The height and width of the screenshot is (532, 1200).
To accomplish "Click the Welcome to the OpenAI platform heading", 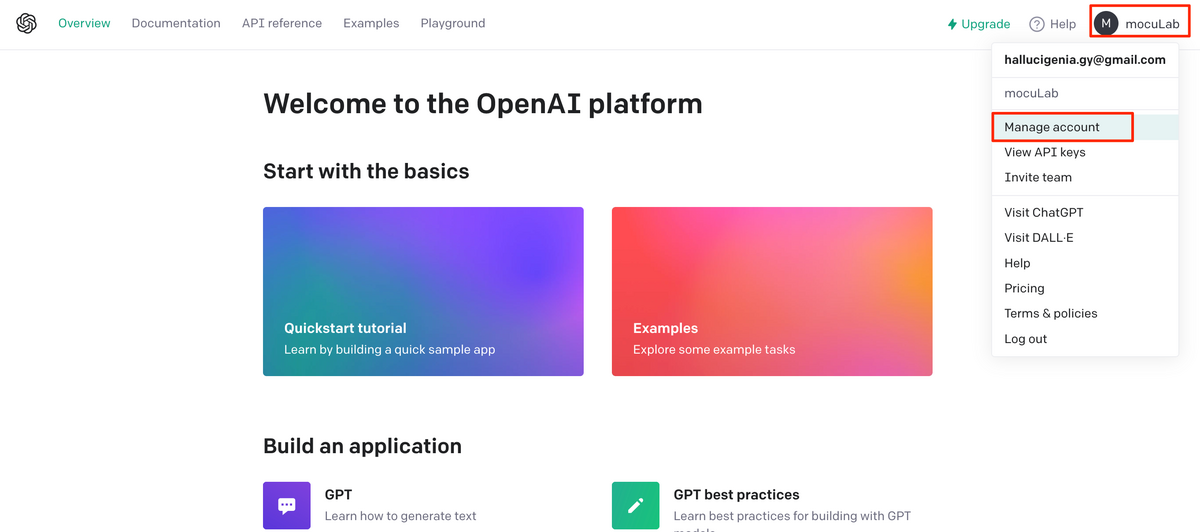I will pos(483,104).
